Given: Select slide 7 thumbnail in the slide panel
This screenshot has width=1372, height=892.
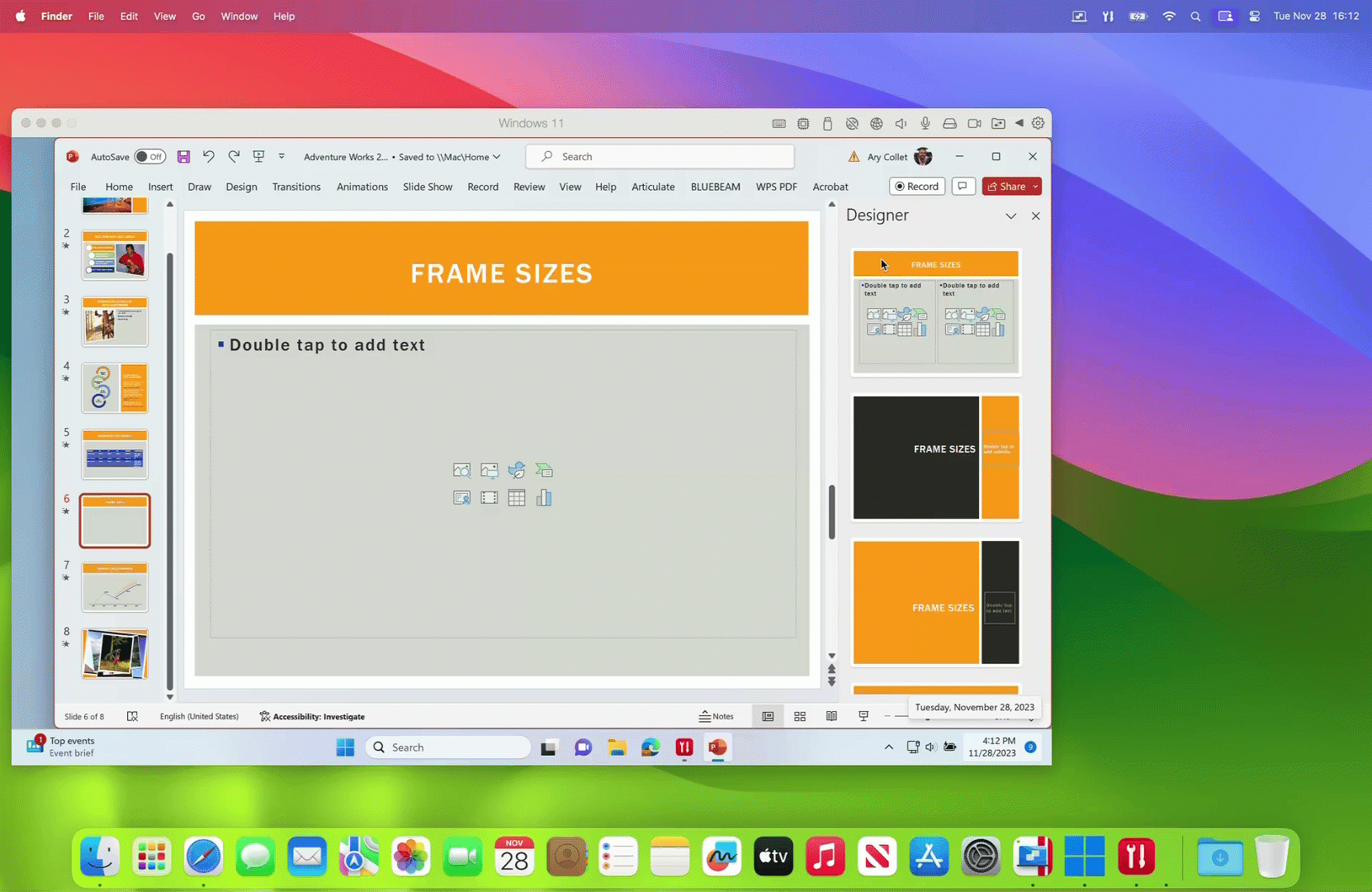Looking at the screenshot, I should click(115, 586).
